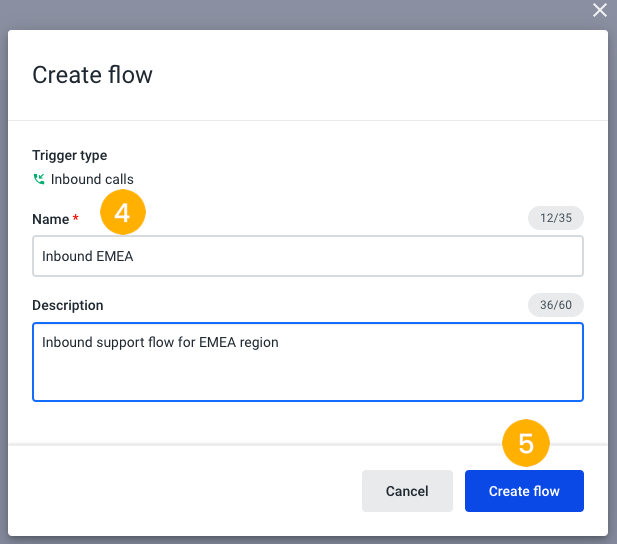617x544 pixels.
Task: Click the 36/60 character counter
Action: click(x=555, y=304)
